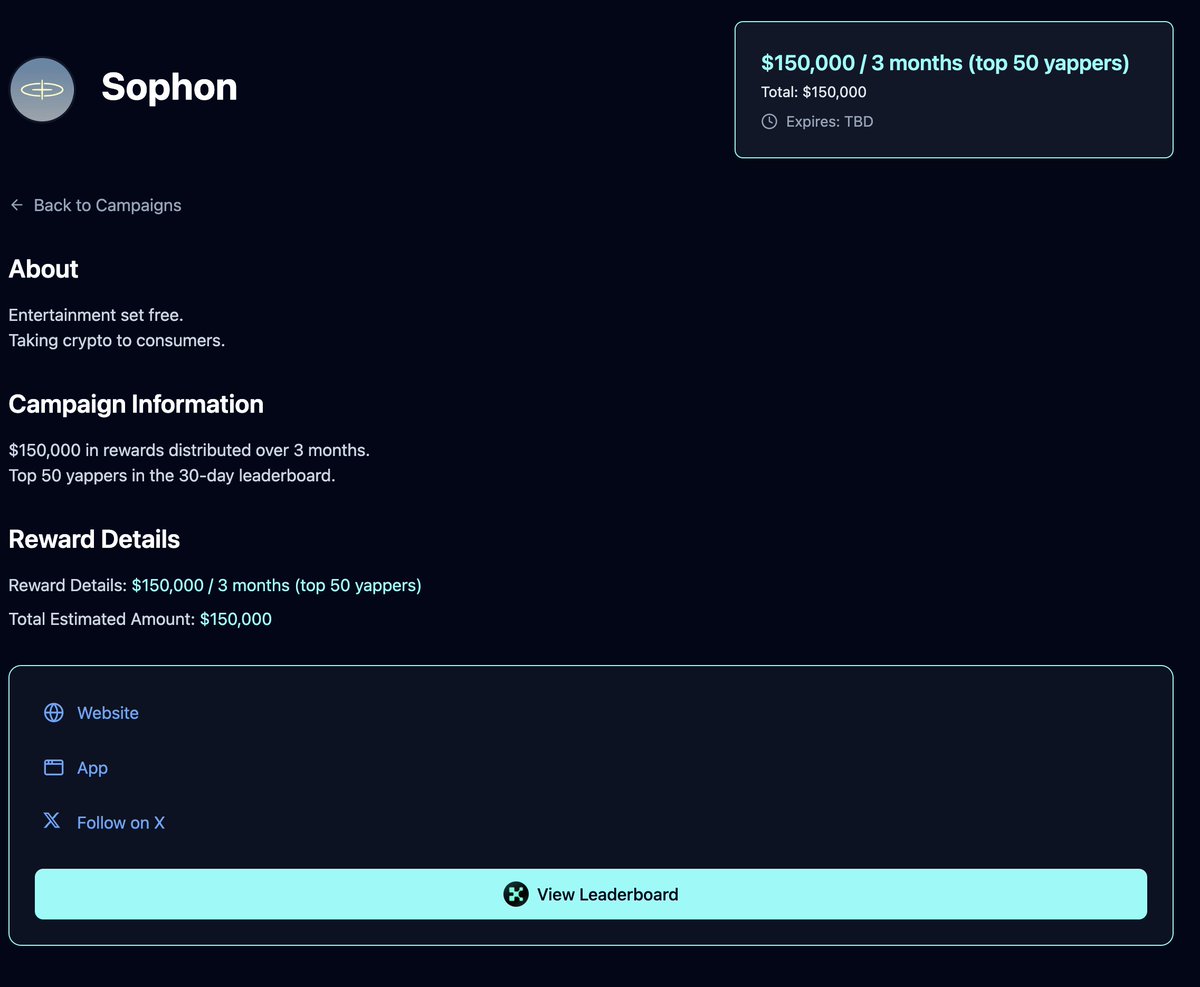
Task: Click the Sophon title heading
Action: click(x=169, y=88)
